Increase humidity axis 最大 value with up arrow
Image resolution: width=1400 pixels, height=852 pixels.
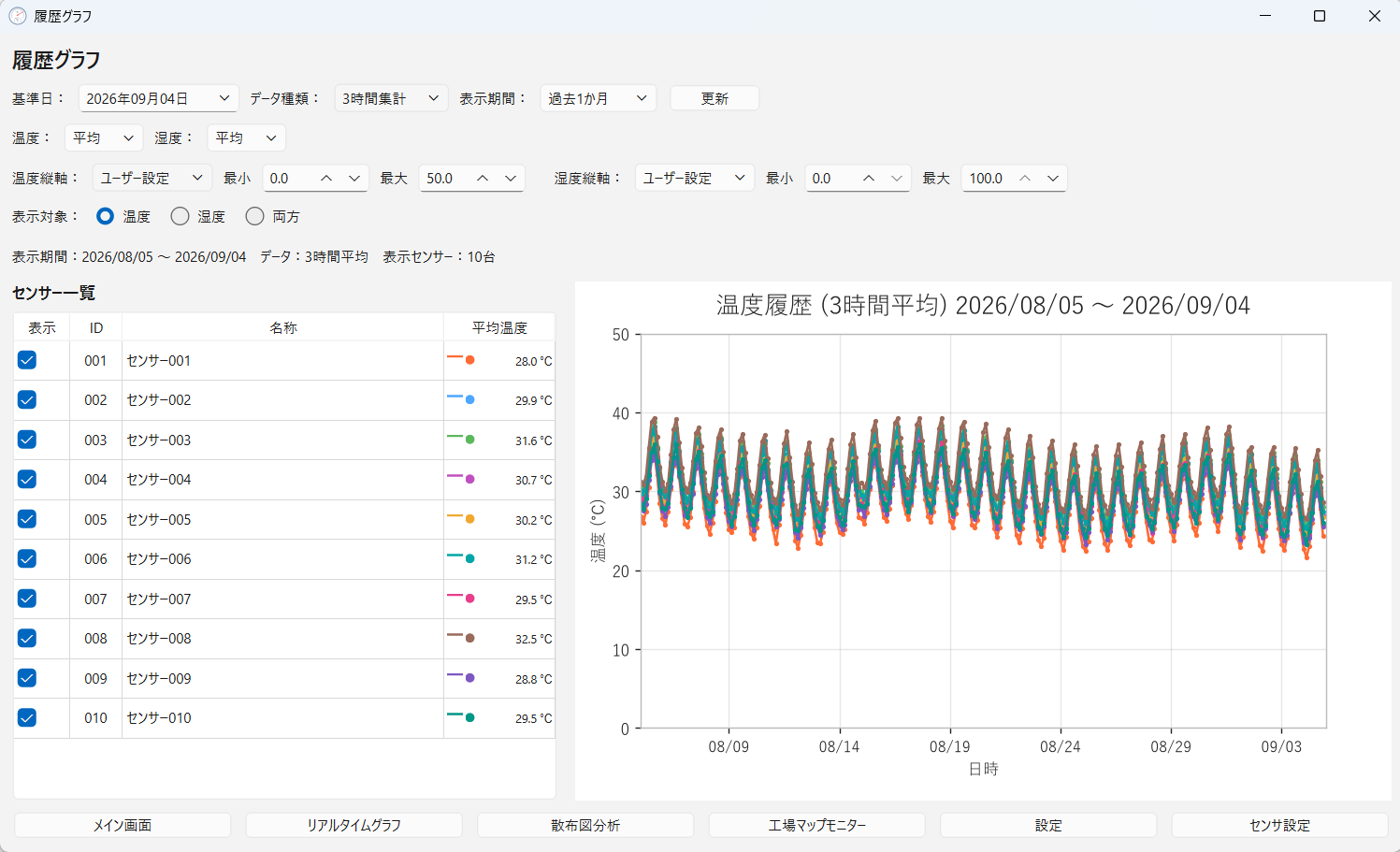click(1025, 178)
